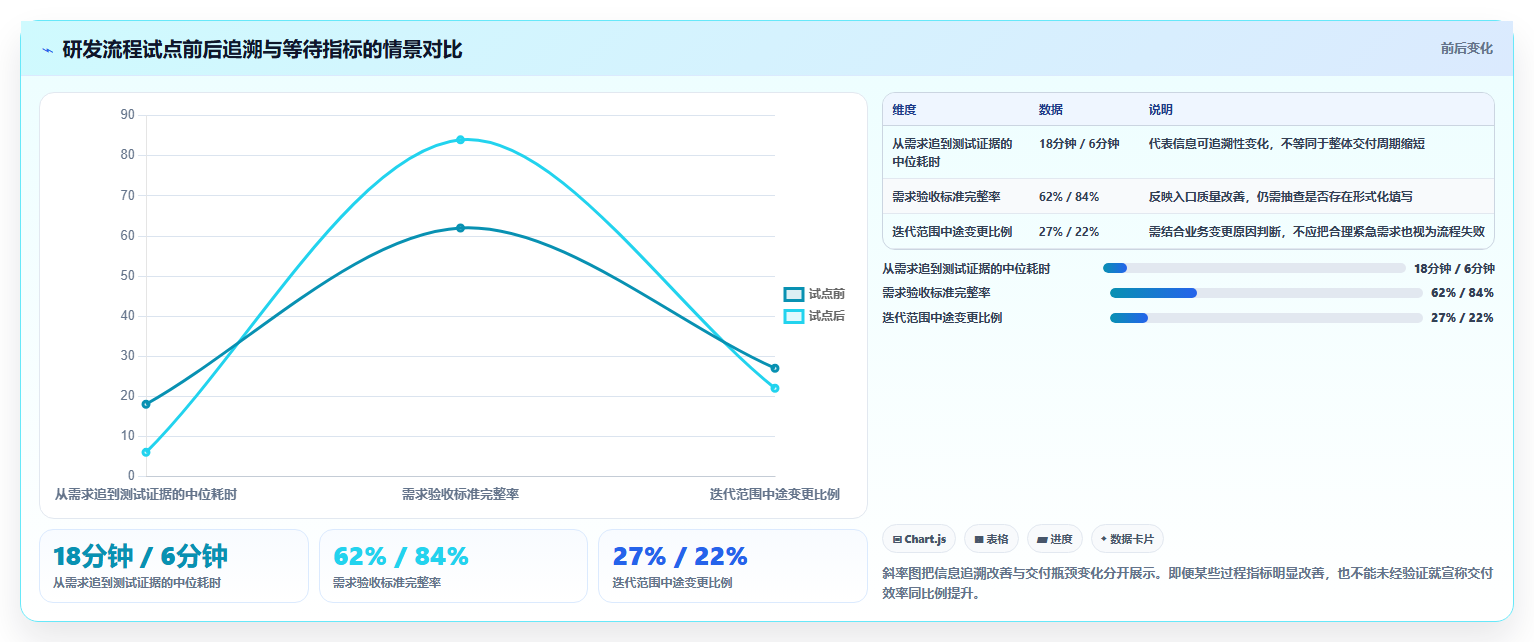Click the x-axis label 需求验收标准完整率
Viewport: 1534px width, 642px height.
[460, 494]
